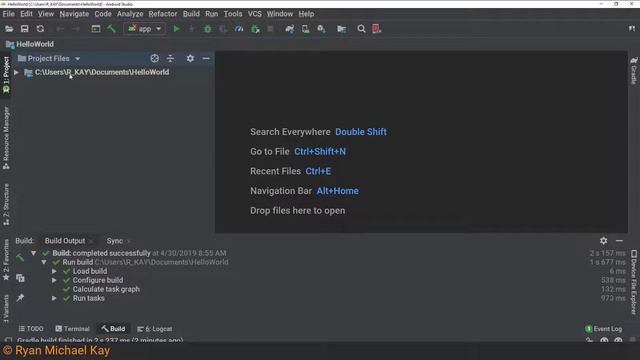Open the Analyze menu
This screenshot has height=360, width=640.
click(130, 14)
